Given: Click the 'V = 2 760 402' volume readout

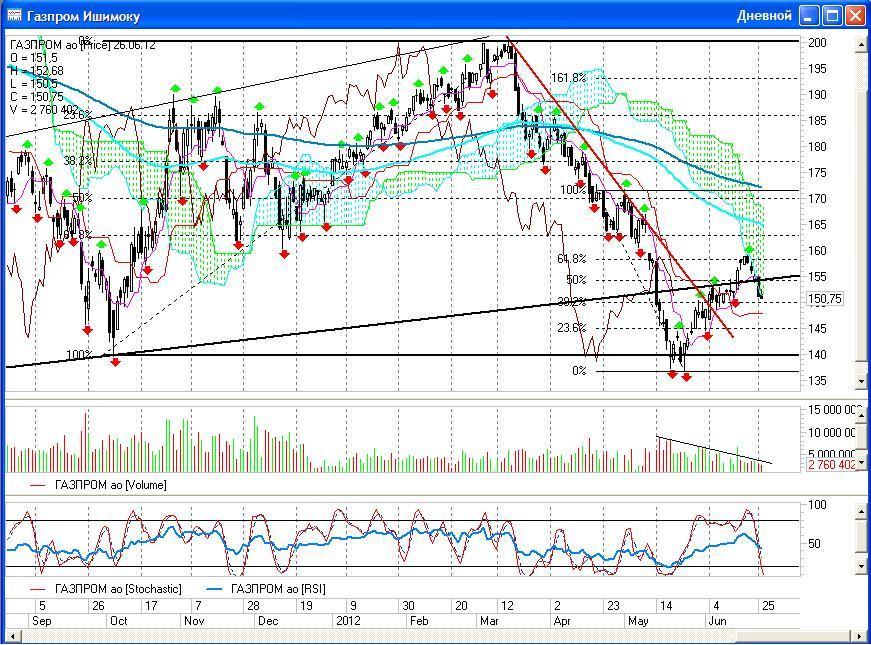Looking at the screenshot, I should click(44, 109).
